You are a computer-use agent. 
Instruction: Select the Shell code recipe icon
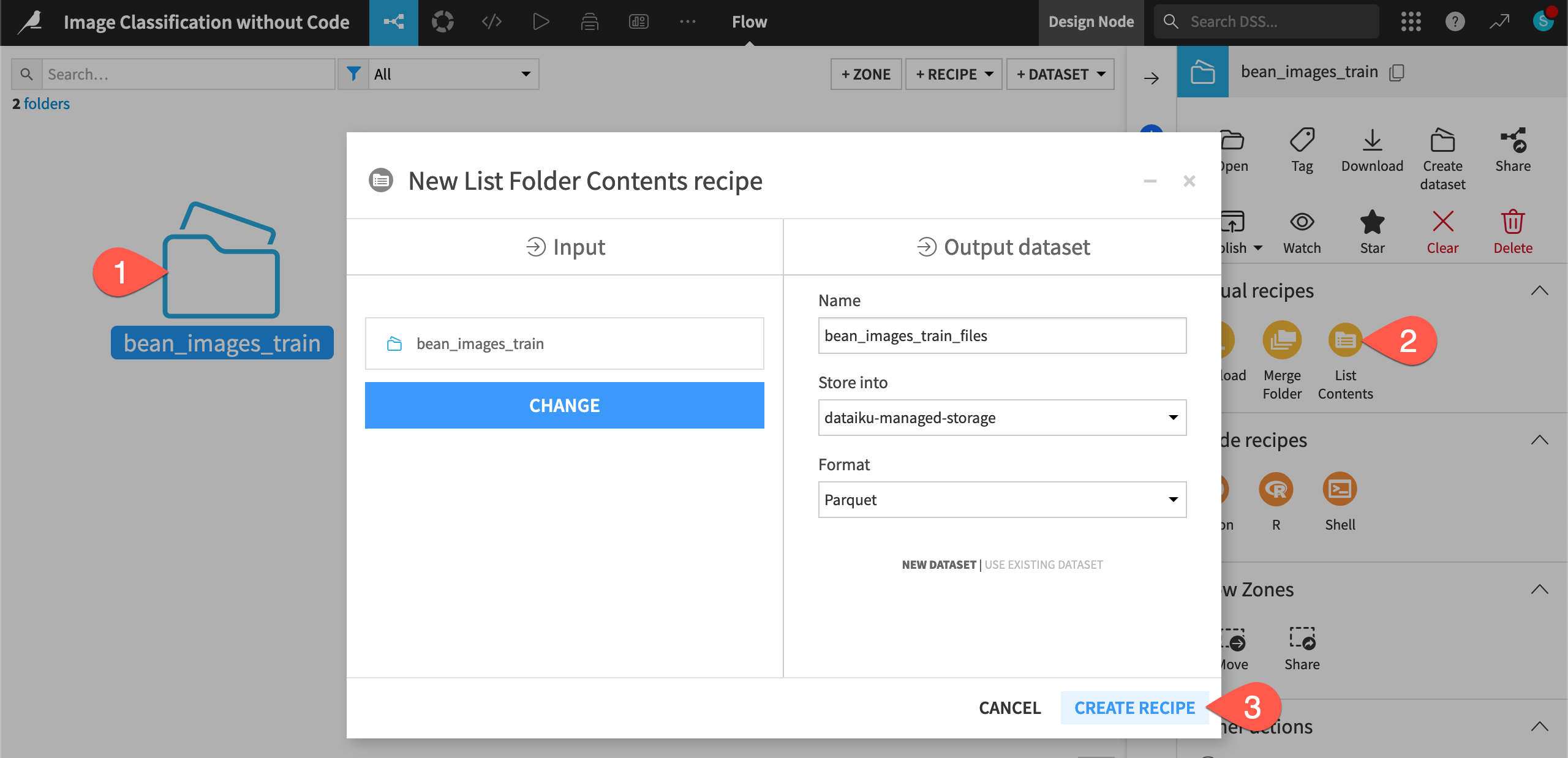click(1340, 490)
